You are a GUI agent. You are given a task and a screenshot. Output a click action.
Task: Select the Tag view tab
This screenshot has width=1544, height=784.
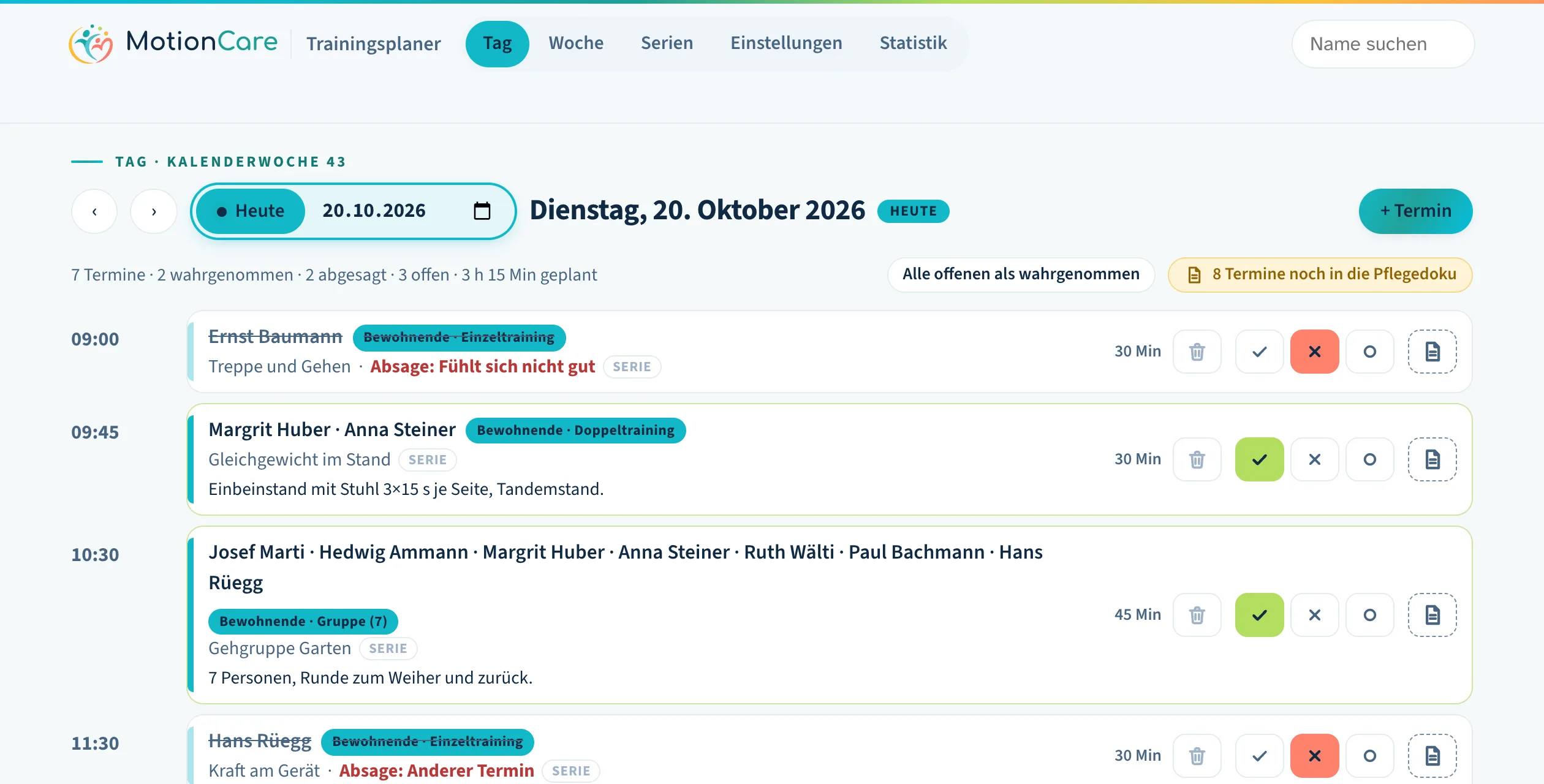pos(497,43)
